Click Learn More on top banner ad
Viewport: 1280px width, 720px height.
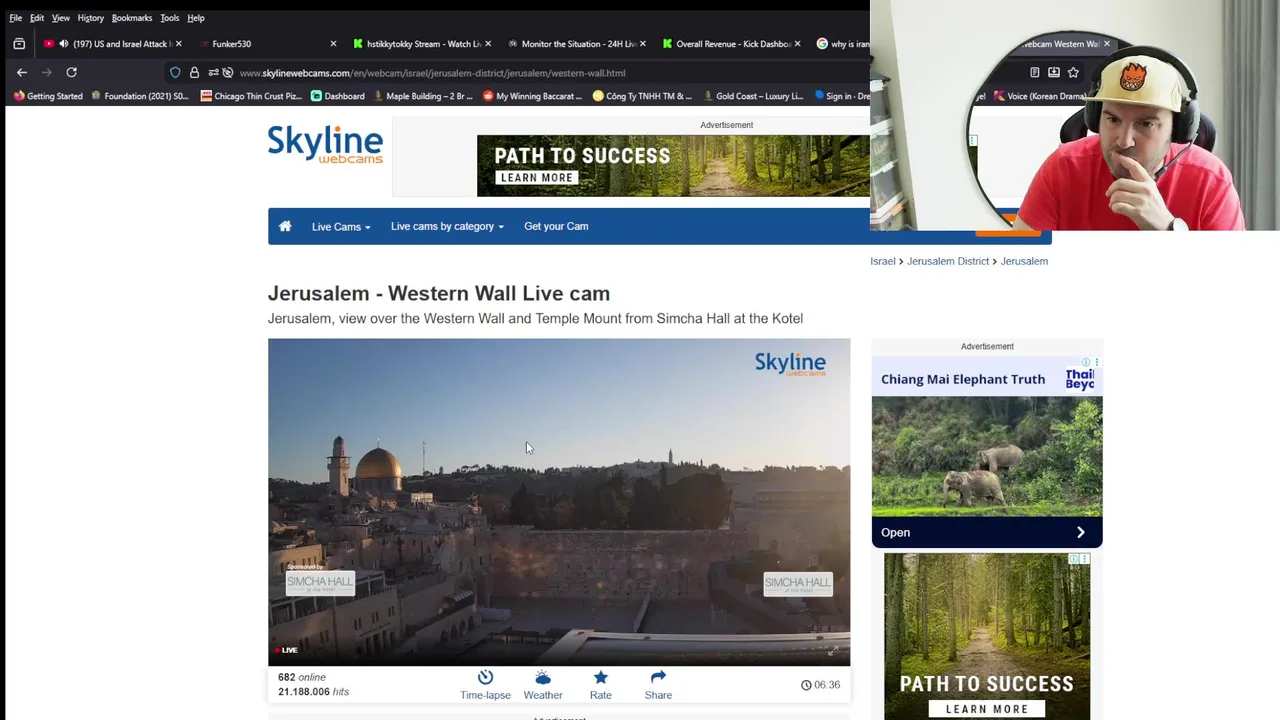(537, 178)
